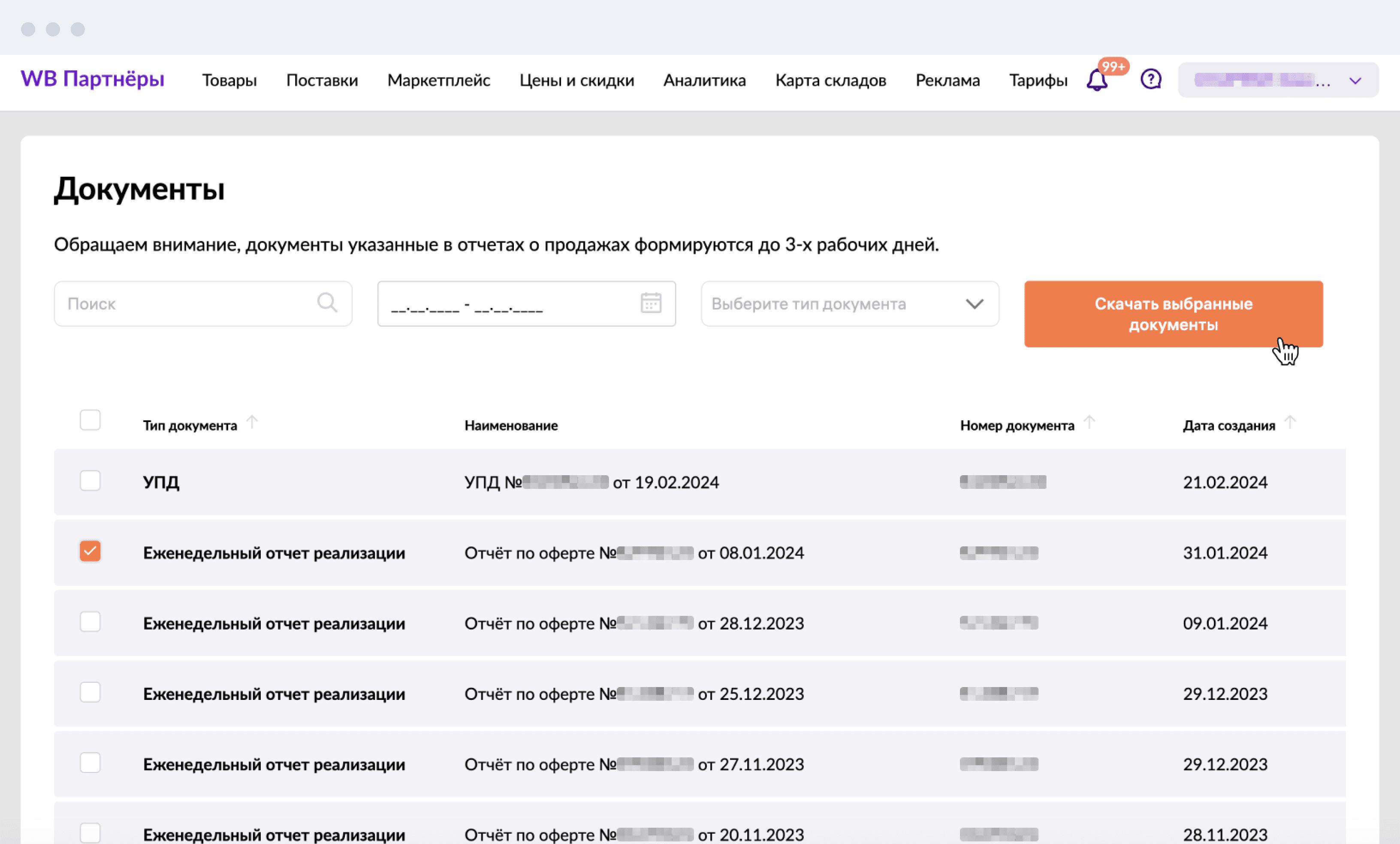This screenshot has width=1400, height=844.
Task: Uncheck the report dated 08.01.2024 checkbox
Action: [91, 552]
